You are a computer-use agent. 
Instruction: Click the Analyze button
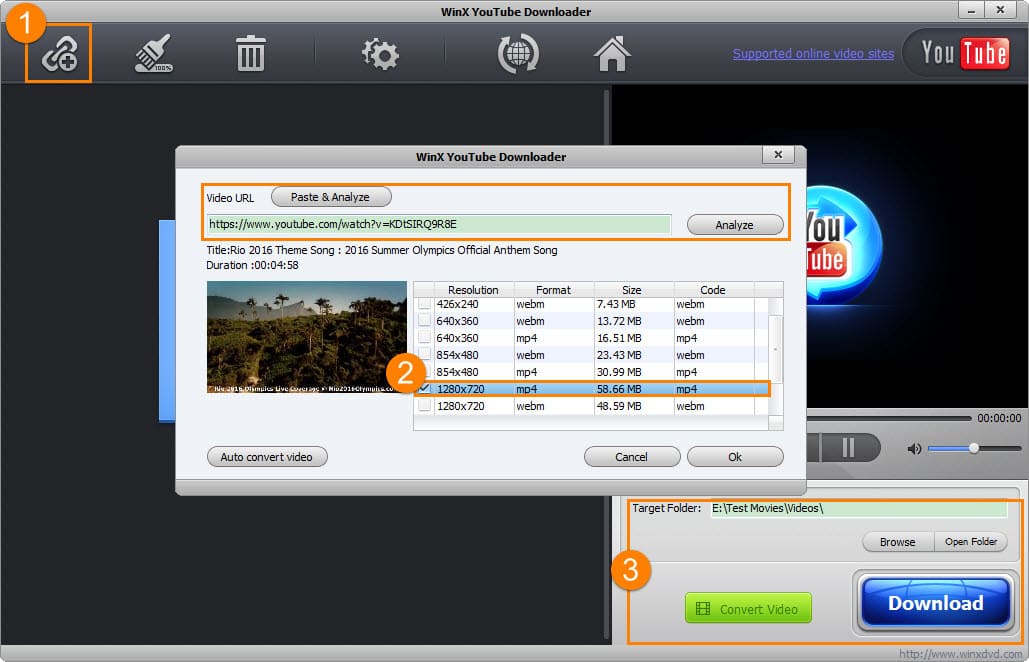(x=735, y=224)
